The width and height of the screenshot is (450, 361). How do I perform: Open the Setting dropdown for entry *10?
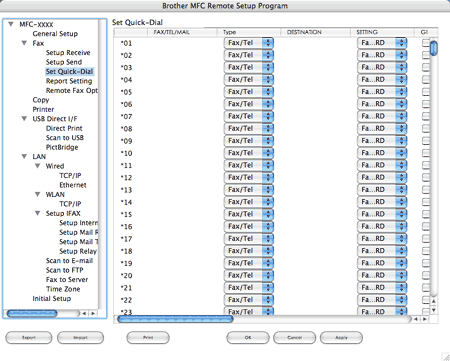point(382,153)
